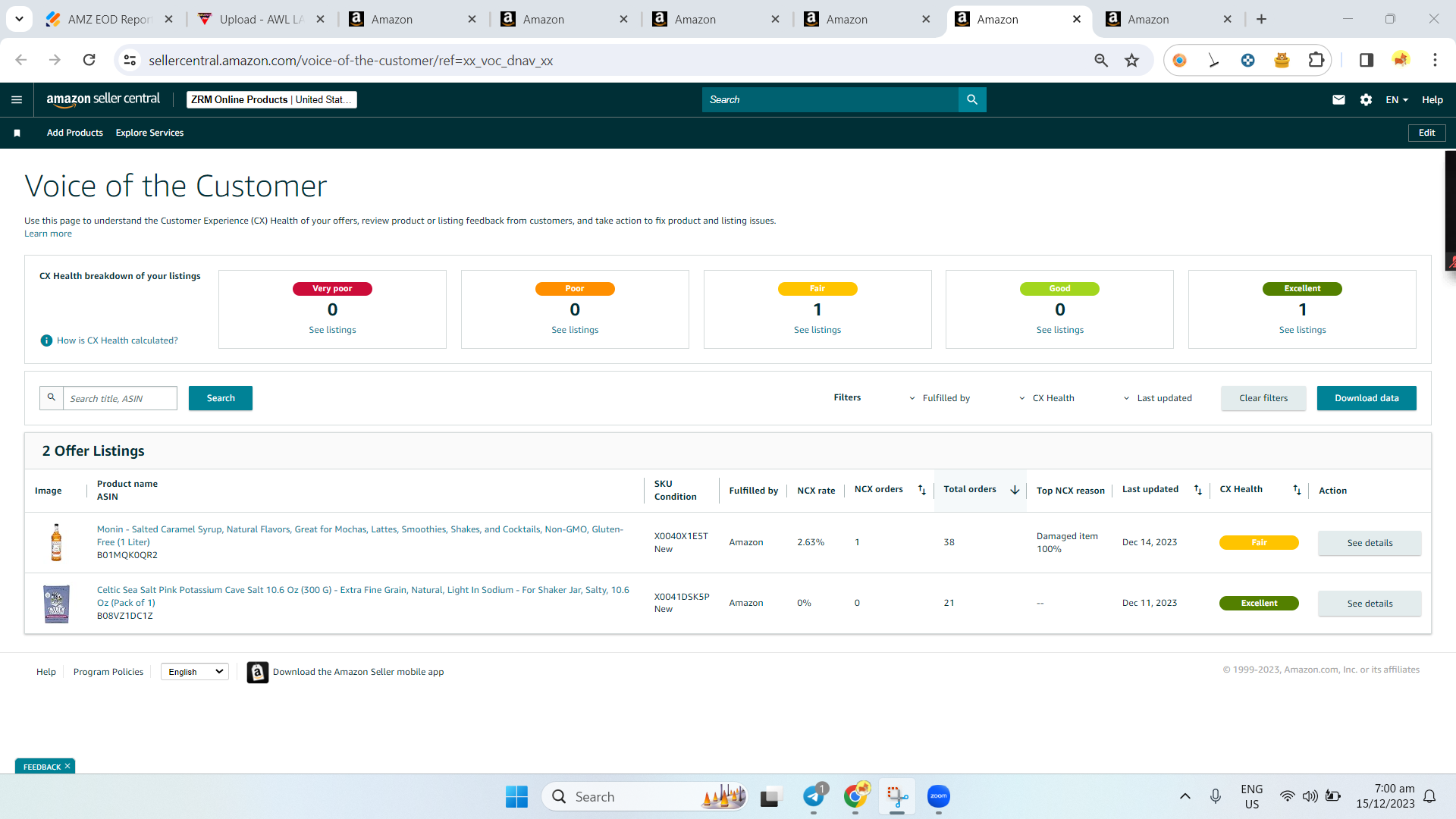Image resolution: width=1456 pixels, height=819 pixels.
Task: Open the Seller Central hamburger menu
Action: (17, 99)
